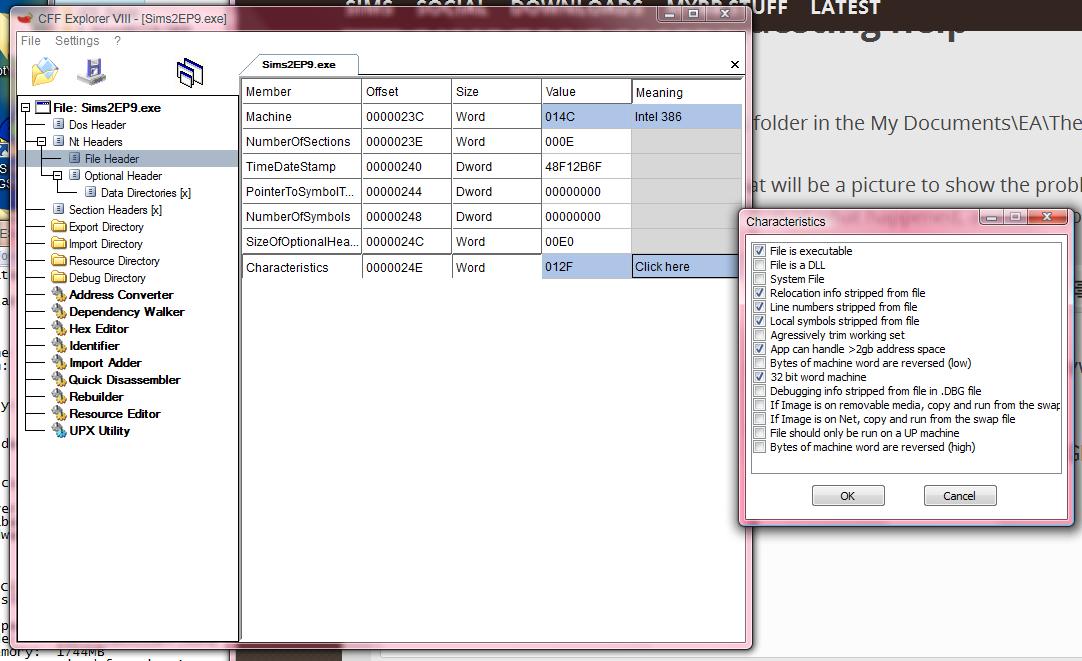This screenshot has height=661, width=1082.
Task: Collapse the File: Sims2EP9.exe root node
Action: click(26, 108)
